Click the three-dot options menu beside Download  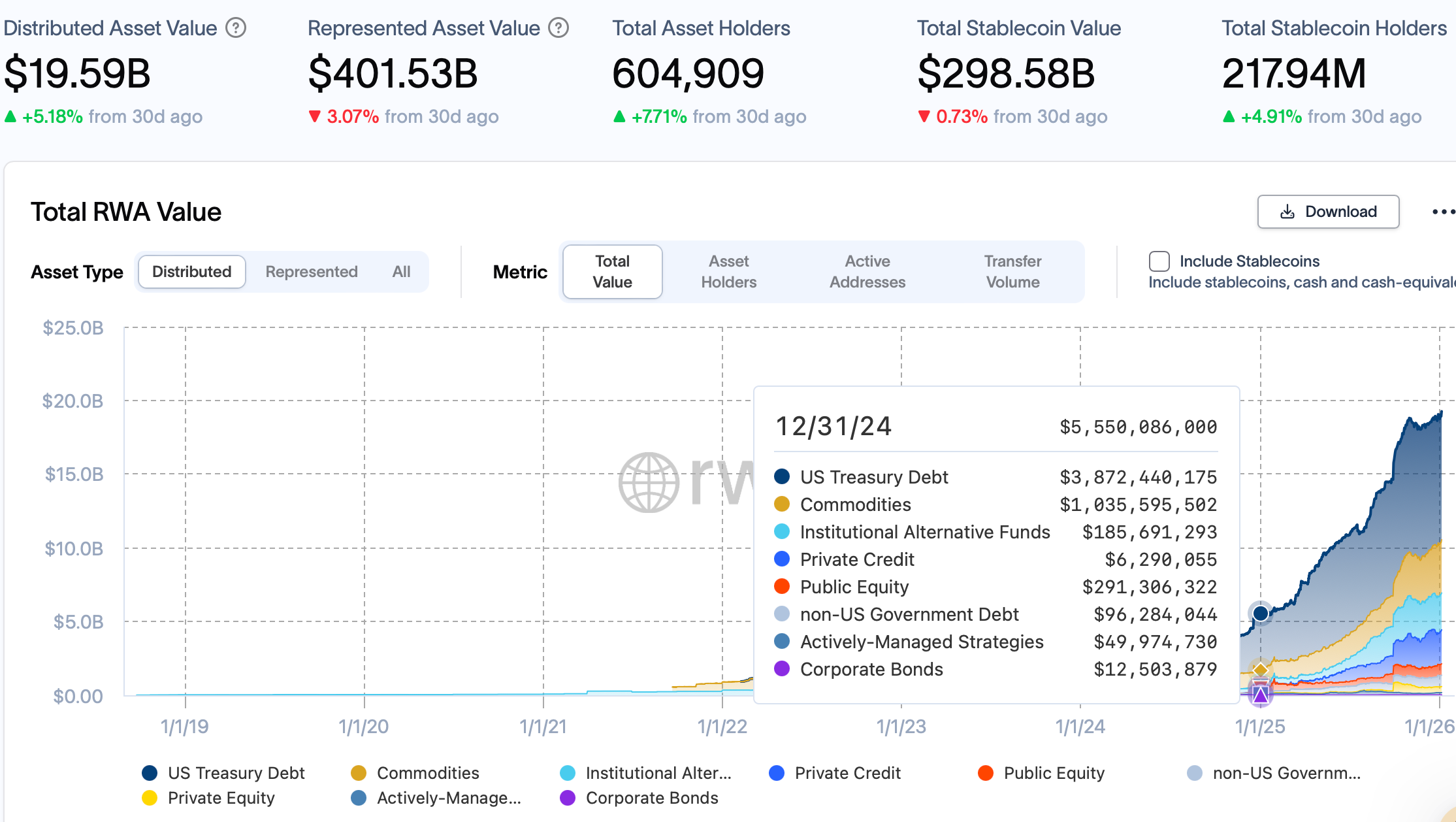[x=1444, y=212]
